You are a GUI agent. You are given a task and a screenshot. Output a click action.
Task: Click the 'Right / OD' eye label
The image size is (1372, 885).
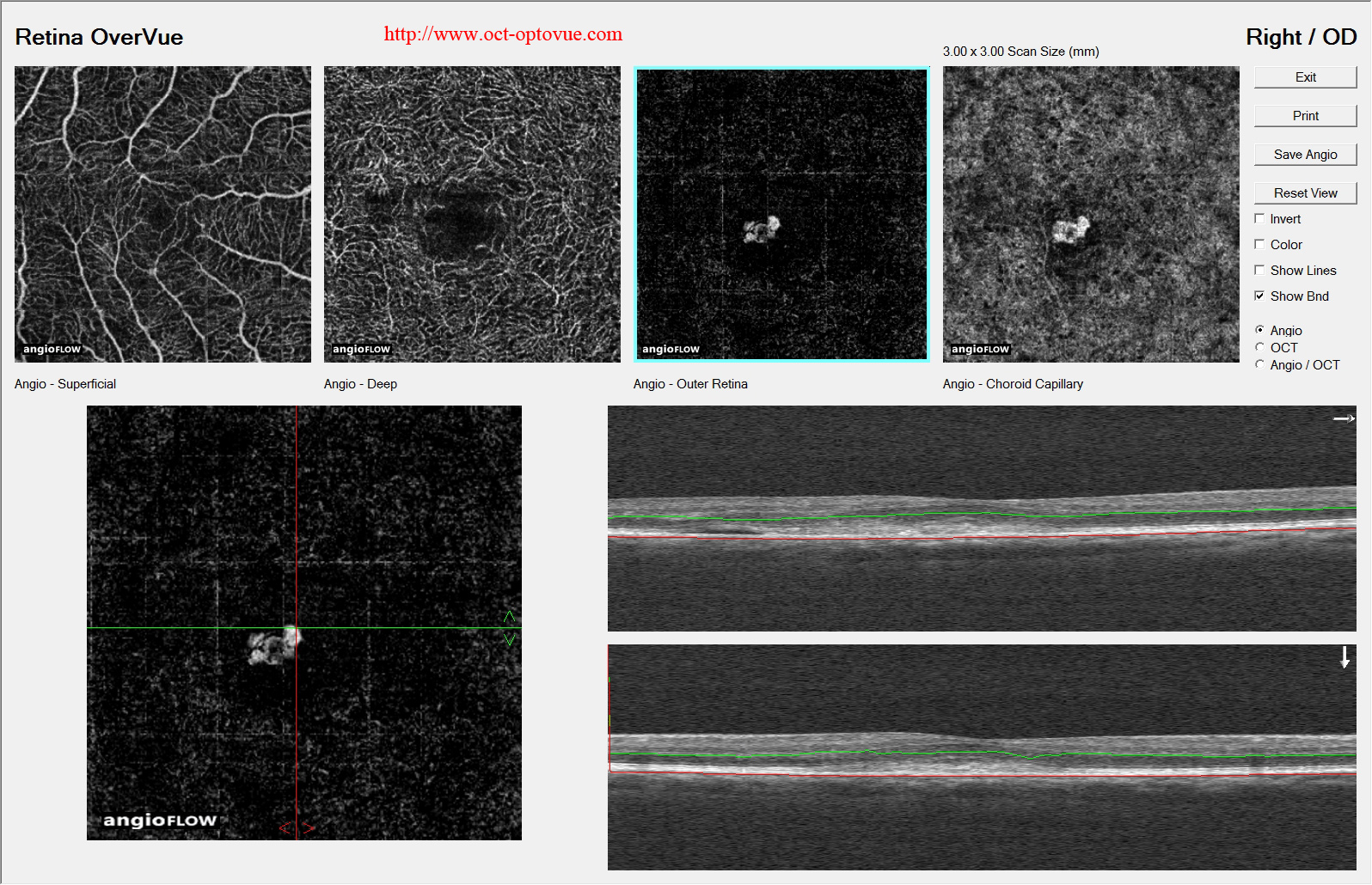(1301, 37)
